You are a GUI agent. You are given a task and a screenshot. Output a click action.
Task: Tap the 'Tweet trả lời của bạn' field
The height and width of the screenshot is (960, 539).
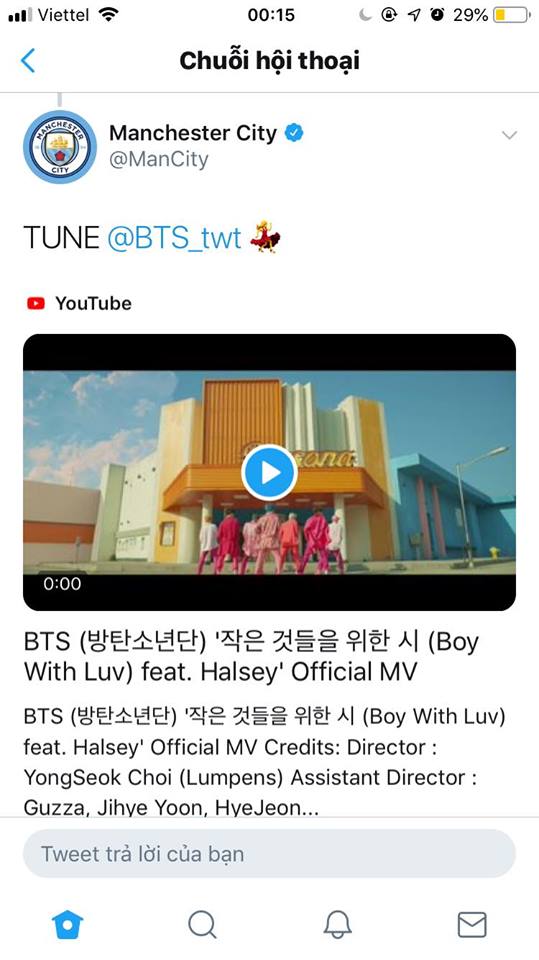(269, 853)
